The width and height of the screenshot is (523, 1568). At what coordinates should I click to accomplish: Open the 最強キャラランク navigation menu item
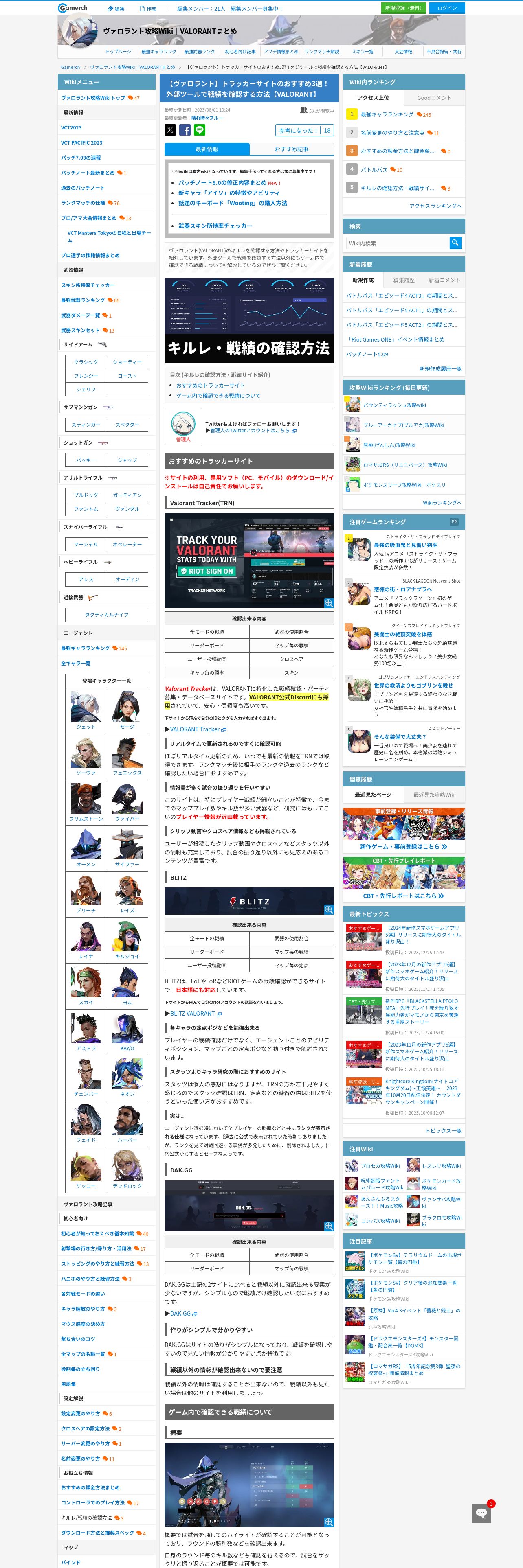click(158, 52)
